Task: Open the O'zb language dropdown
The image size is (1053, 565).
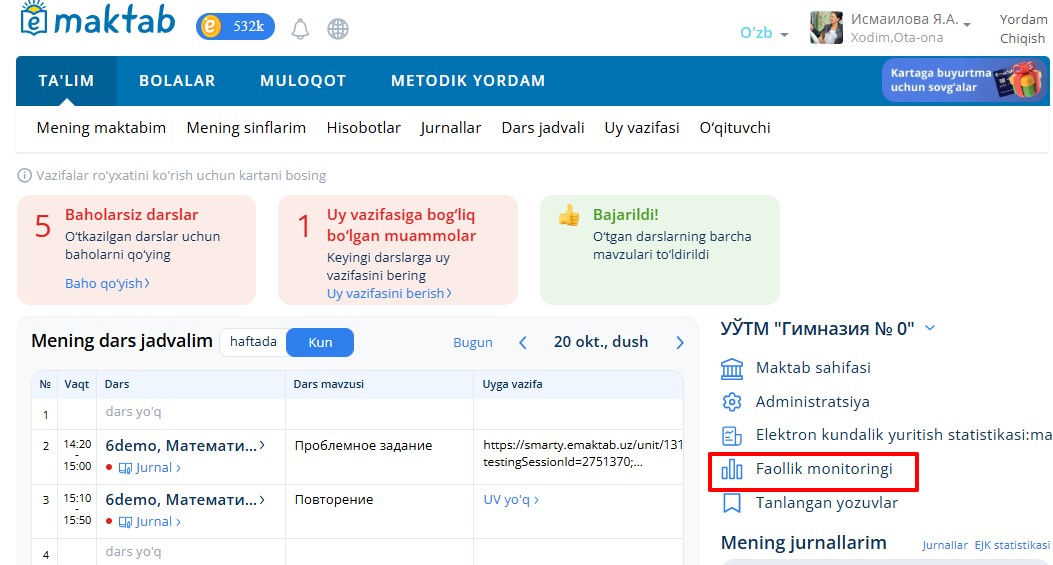Action: point(764,33)
